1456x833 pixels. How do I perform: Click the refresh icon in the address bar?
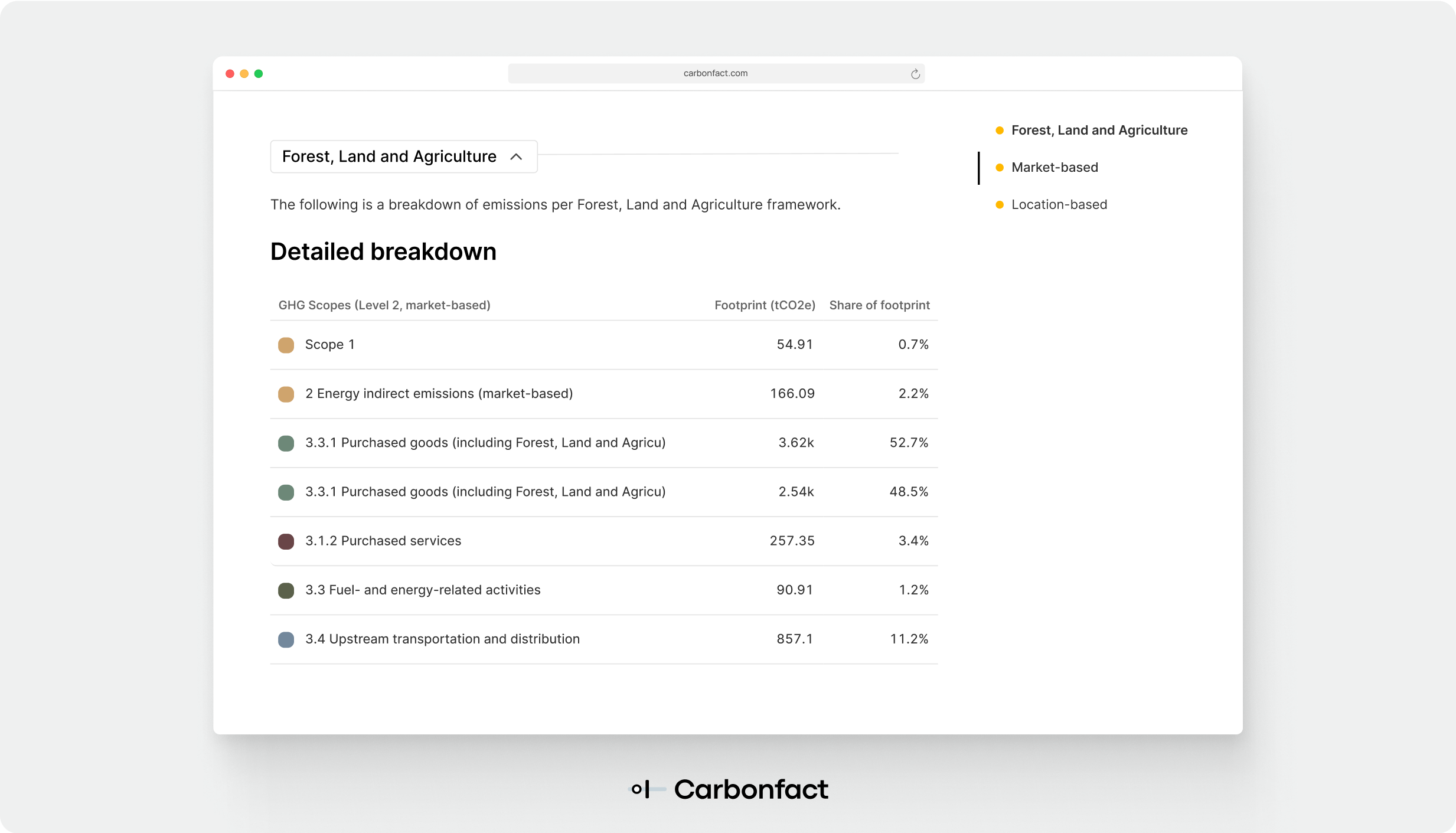[915, 73]
